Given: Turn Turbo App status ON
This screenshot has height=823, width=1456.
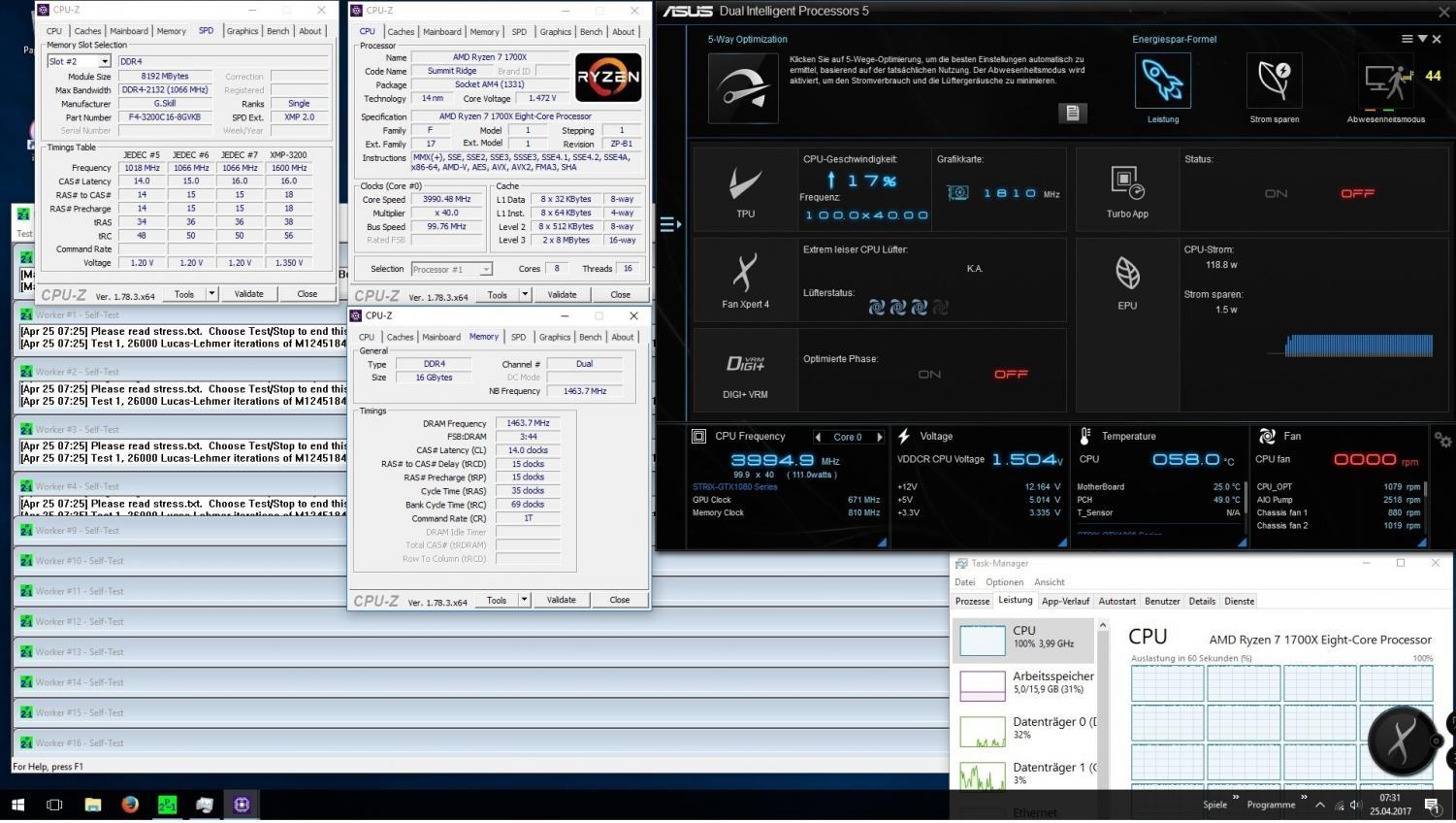Looking at the screenshot, I should (1276, 194).
